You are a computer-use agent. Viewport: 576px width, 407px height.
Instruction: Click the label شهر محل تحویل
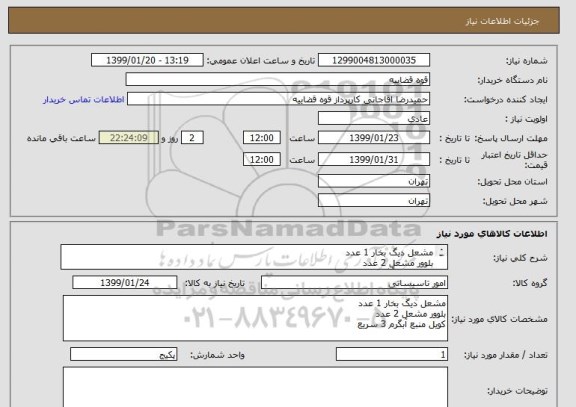point(515,201)
